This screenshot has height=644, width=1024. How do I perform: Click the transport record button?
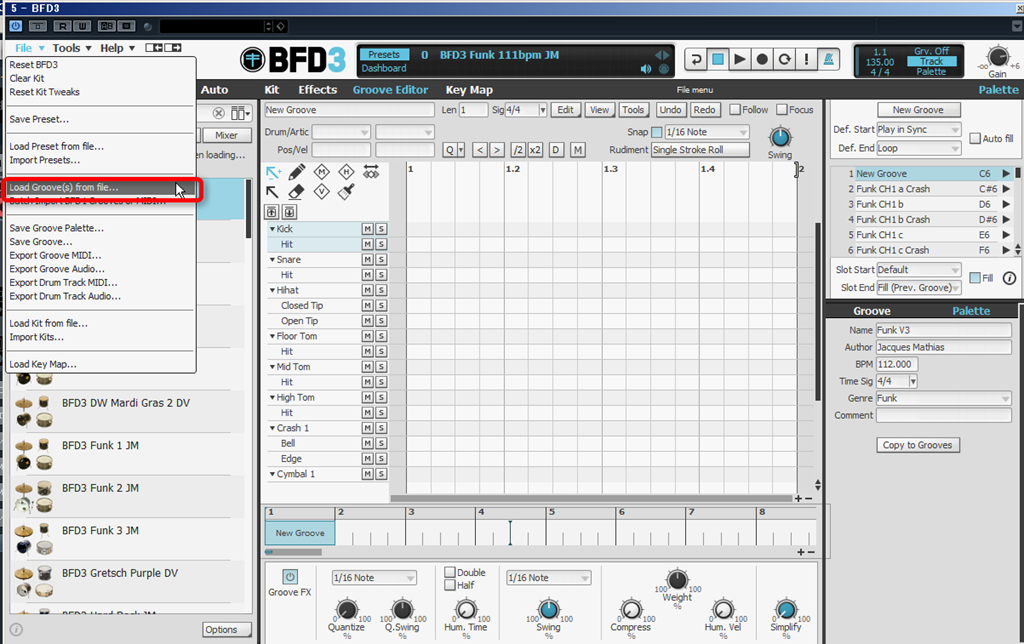point(762,59)
